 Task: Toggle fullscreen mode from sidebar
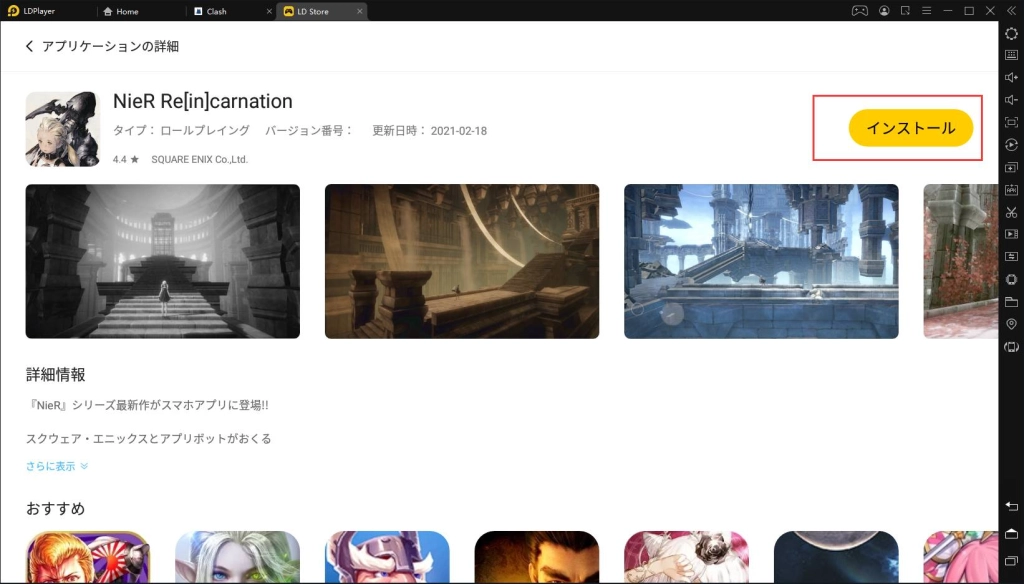1012,122
